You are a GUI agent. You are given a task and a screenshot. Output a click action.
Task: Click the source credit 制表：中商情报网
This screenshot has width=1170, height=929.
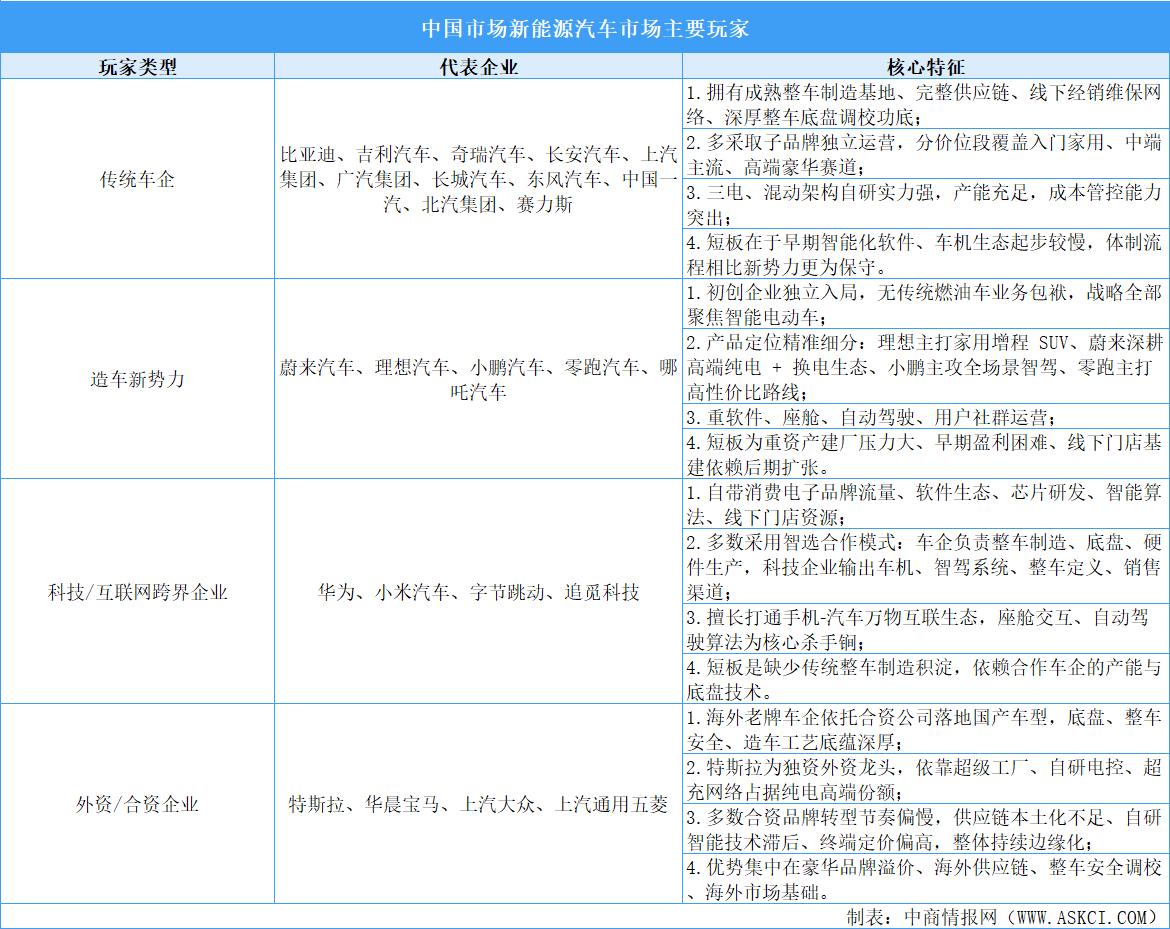(x=1006, y=917)
